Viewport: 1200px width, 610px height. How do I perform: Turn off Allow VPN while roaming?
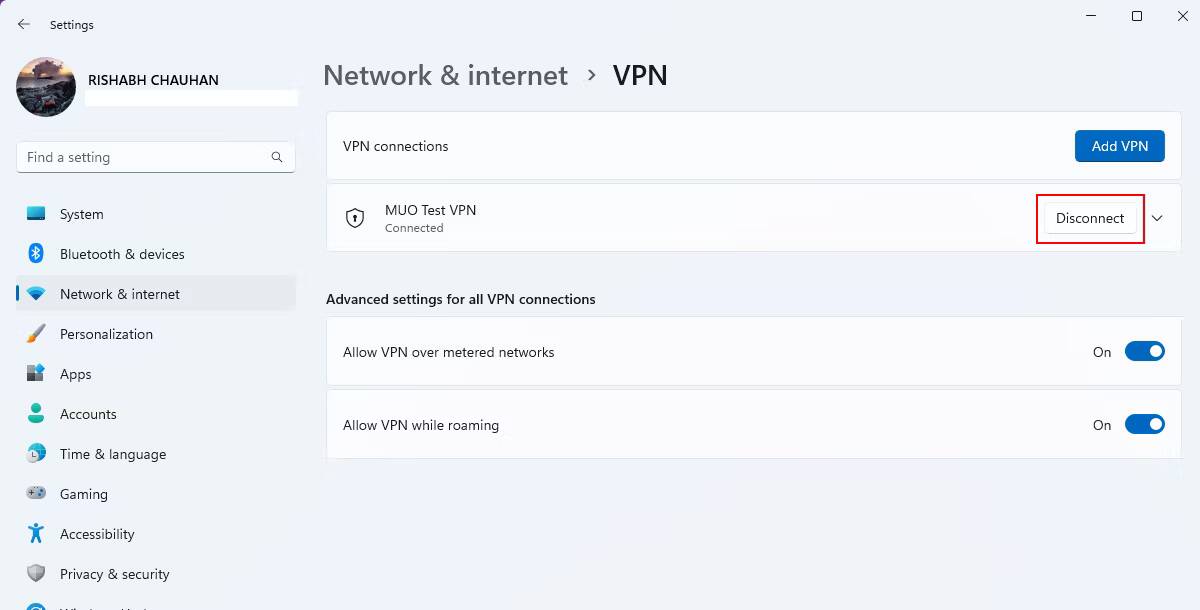click(1145, 424)
